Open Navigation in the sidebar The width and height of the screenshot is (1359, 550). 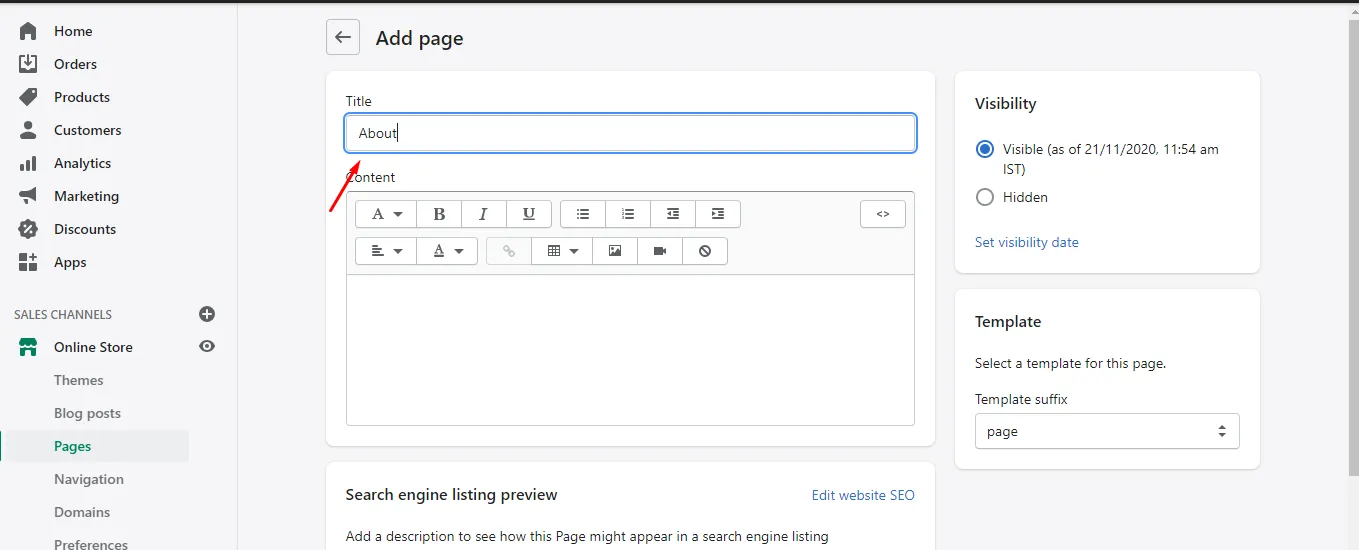tap(89, 479)
